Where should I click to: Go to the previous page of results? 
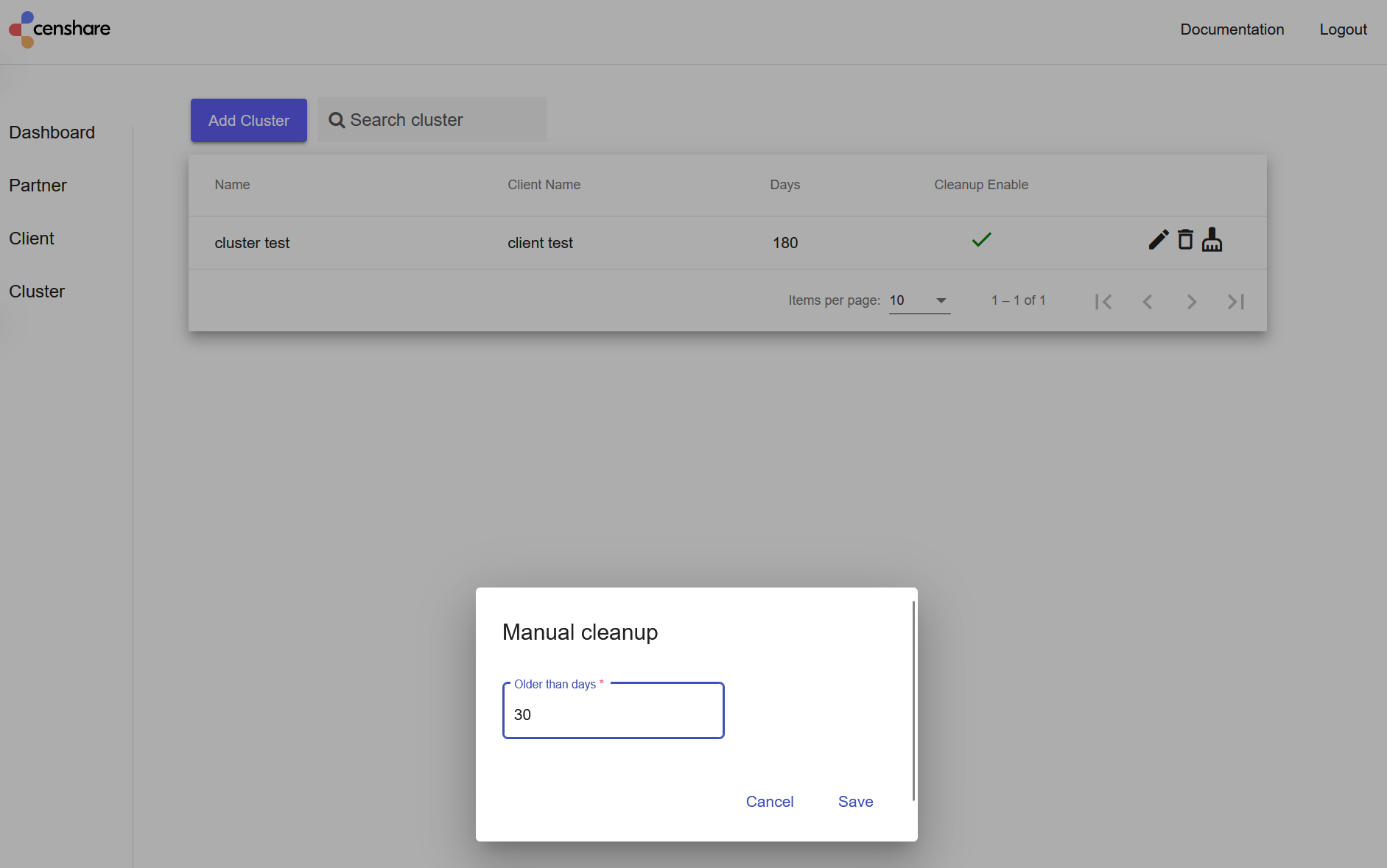point(1147,302)
